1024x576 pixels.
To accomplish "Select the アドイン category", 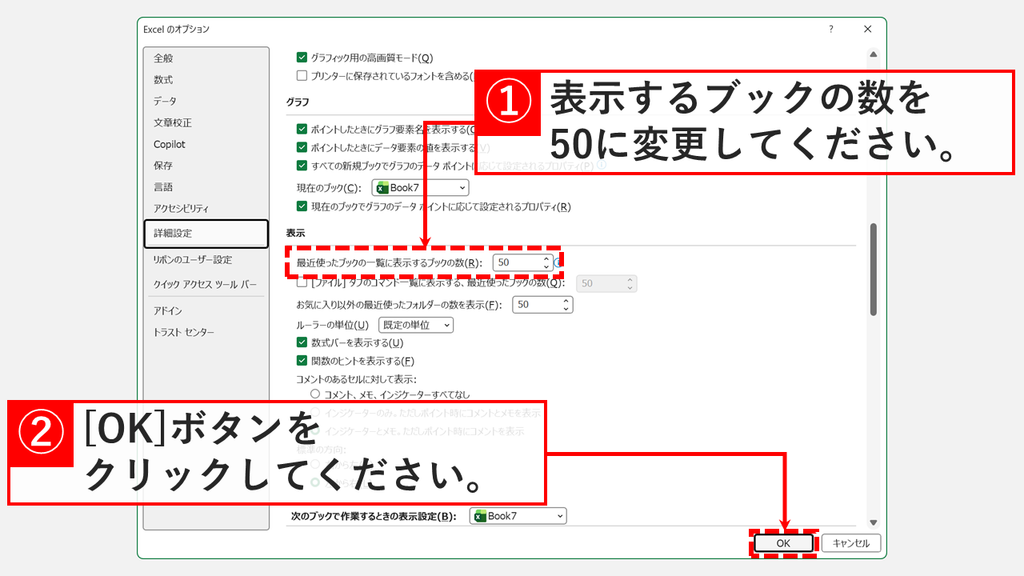I will [168, 311].
